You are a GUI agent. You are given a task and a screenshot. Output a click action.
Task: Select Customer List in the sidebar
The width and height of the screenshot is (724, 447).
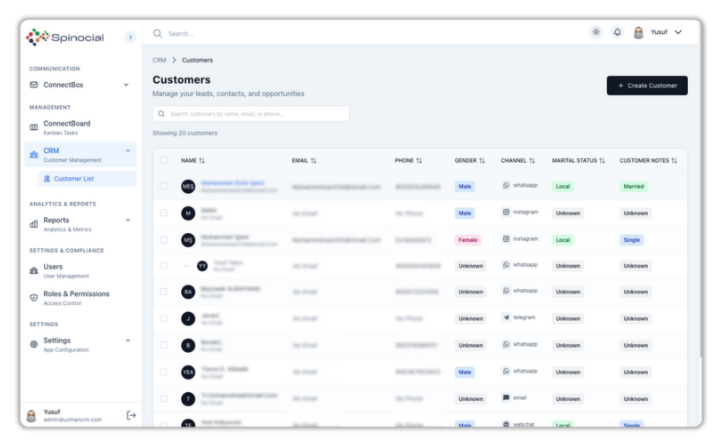coord(80,179)
